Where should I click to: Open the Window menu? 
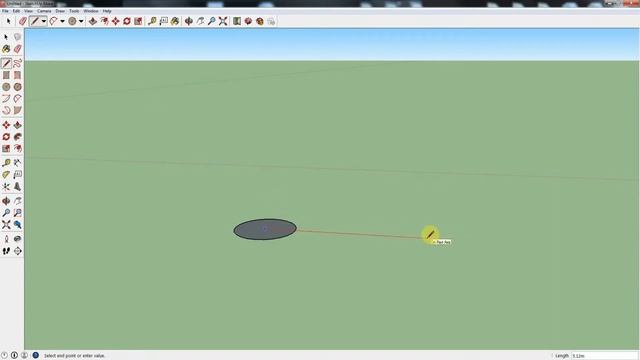[x=91, y=11]
